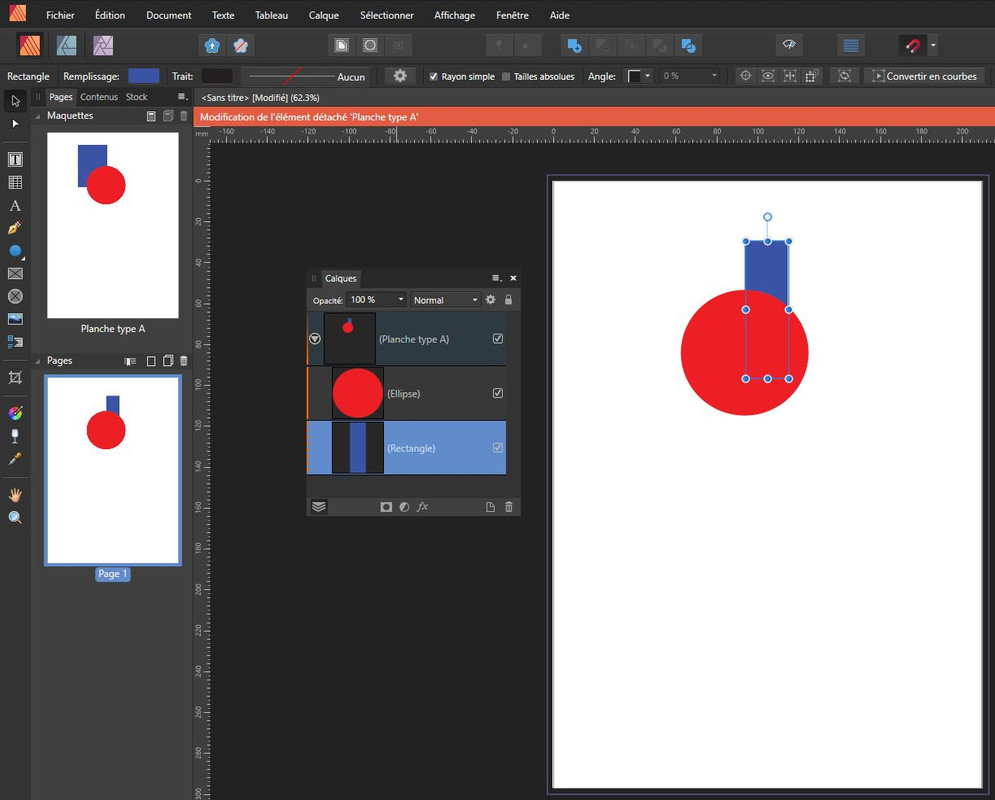Open the rectangle context toolbar gear settings
This screenshot has width=995, height=800.
click(x=400, y=76)
